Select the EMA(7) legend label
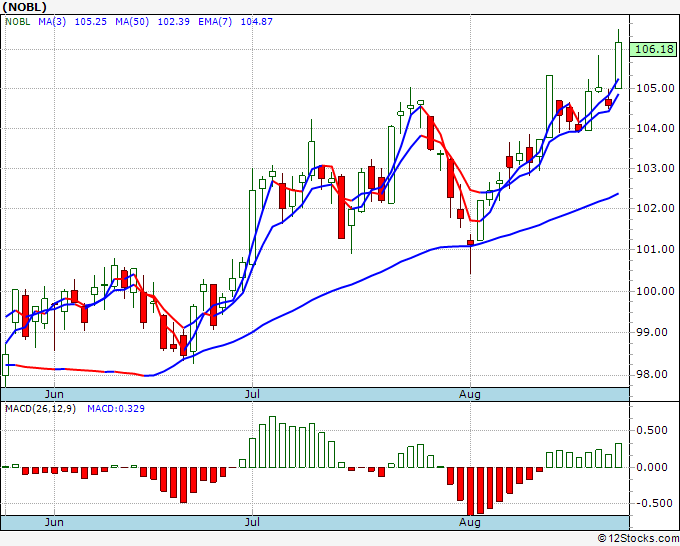 tap(215, 22)
